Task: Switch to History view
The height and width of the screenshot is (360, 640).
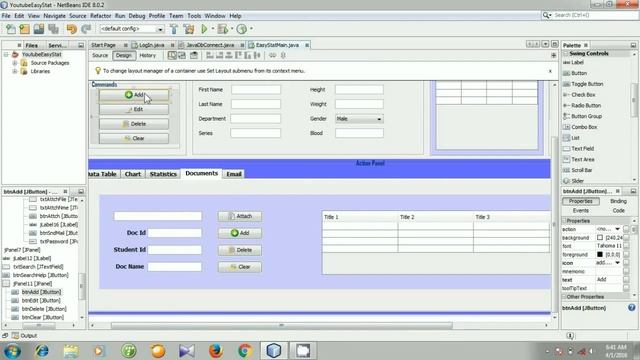Action: 148,56
